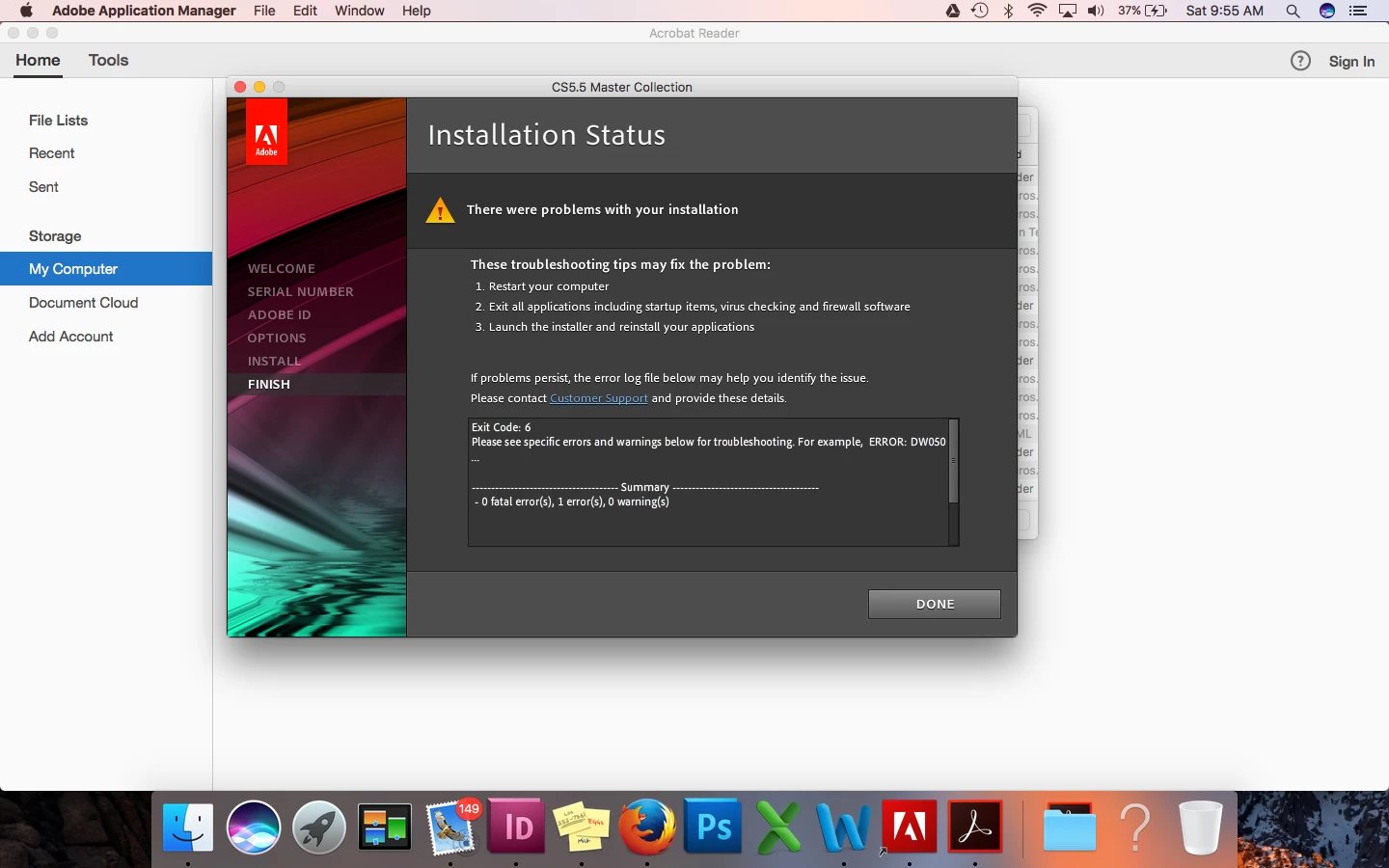Launch Siri from the dock
Image resolution: width=1389 pixels, height=868 pixels.
[x=254, y=827]
